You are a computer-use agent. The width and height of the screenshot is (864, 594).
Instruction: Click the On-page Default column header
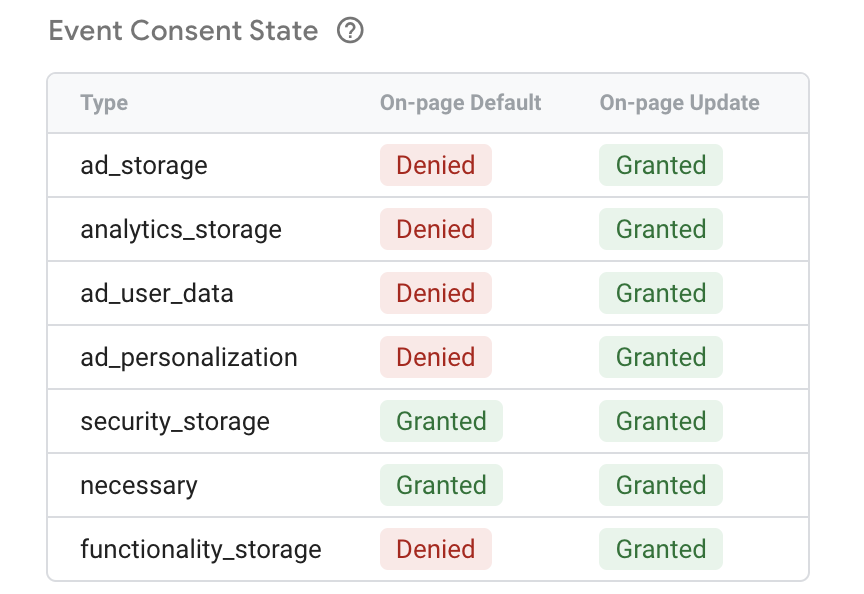point(460,103)
